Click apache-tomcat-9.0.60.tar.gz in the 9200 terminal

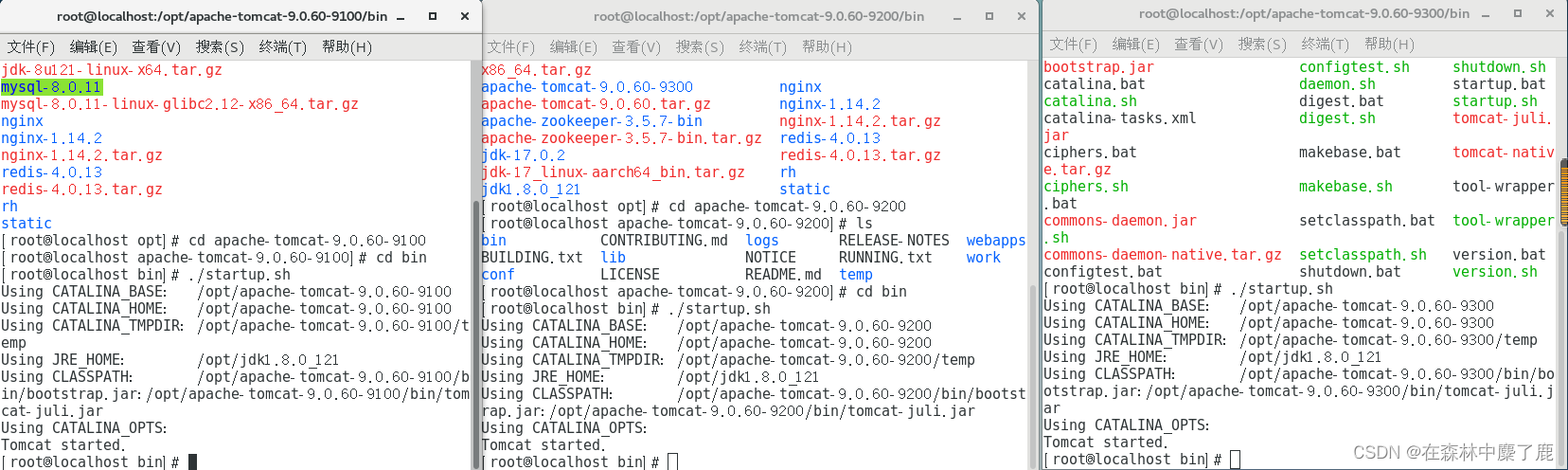(596, 104)
